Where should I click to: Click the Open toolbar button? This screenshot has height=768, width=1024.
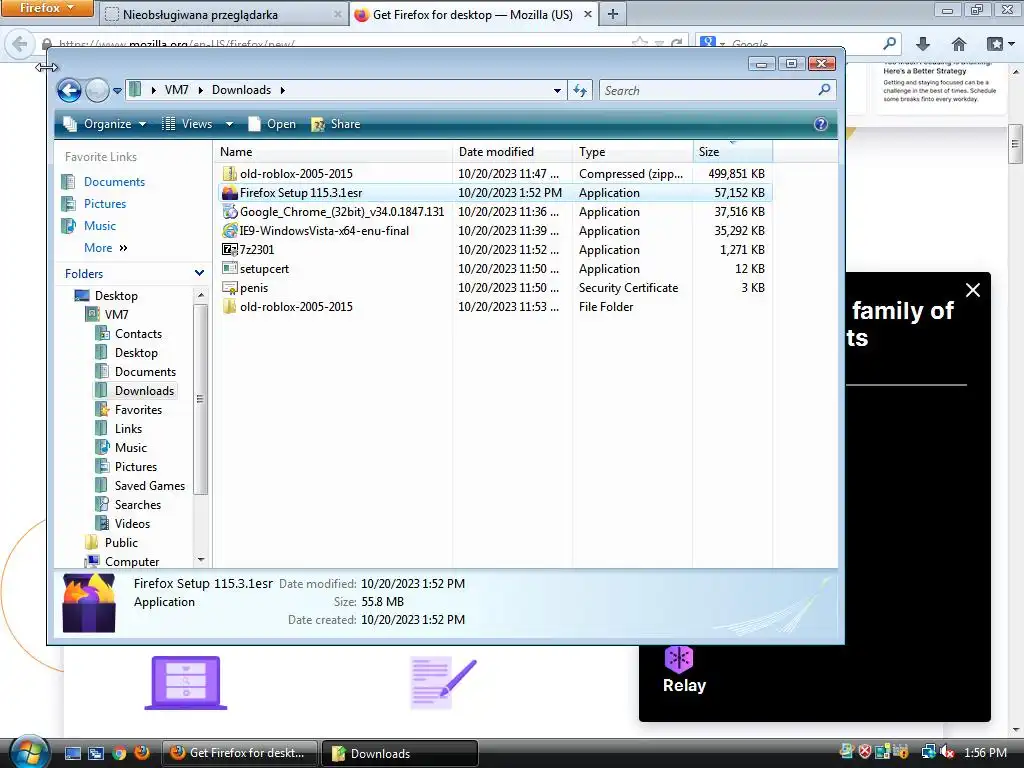[273, 124]
